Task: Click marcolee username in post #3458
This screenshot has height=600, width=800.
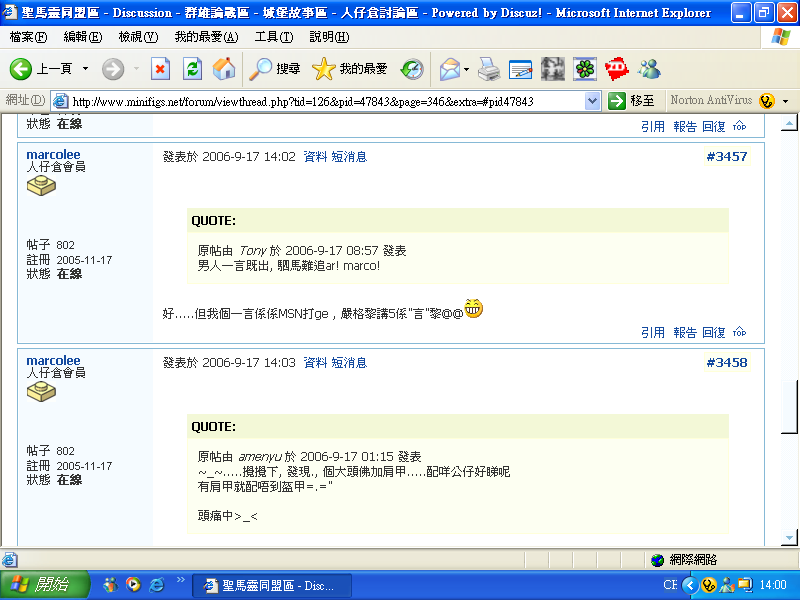Action: (x=53, y=360)
